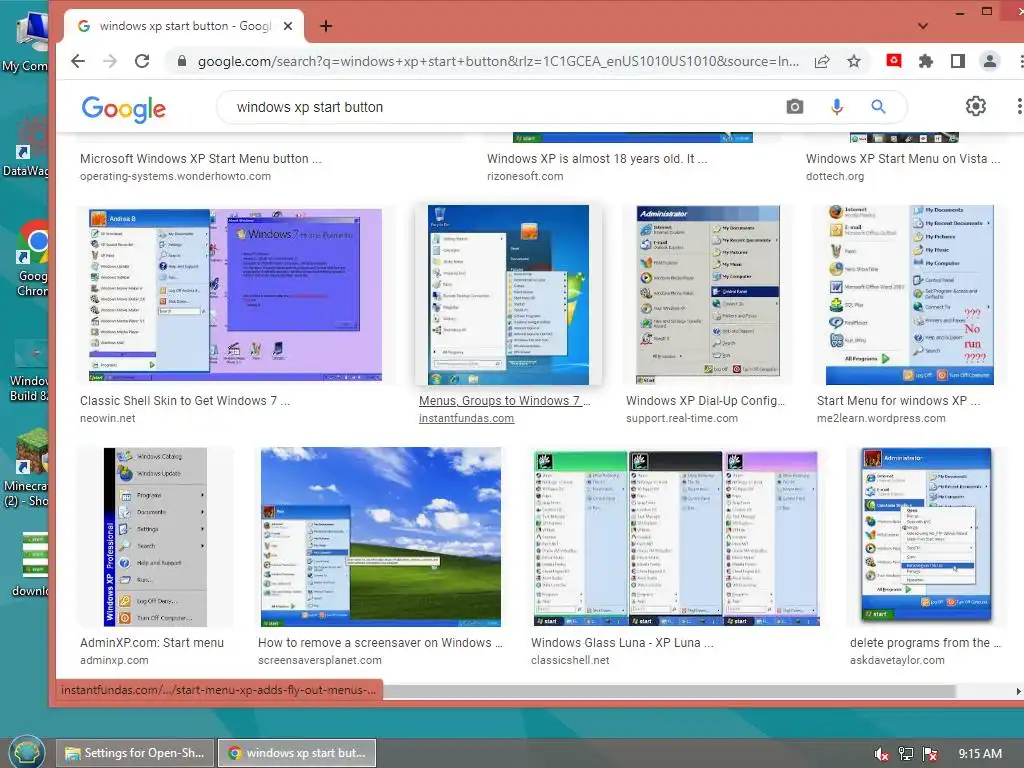Go forward in browser history
Viewport: 1024px width, 768px height.
(110, 61)
